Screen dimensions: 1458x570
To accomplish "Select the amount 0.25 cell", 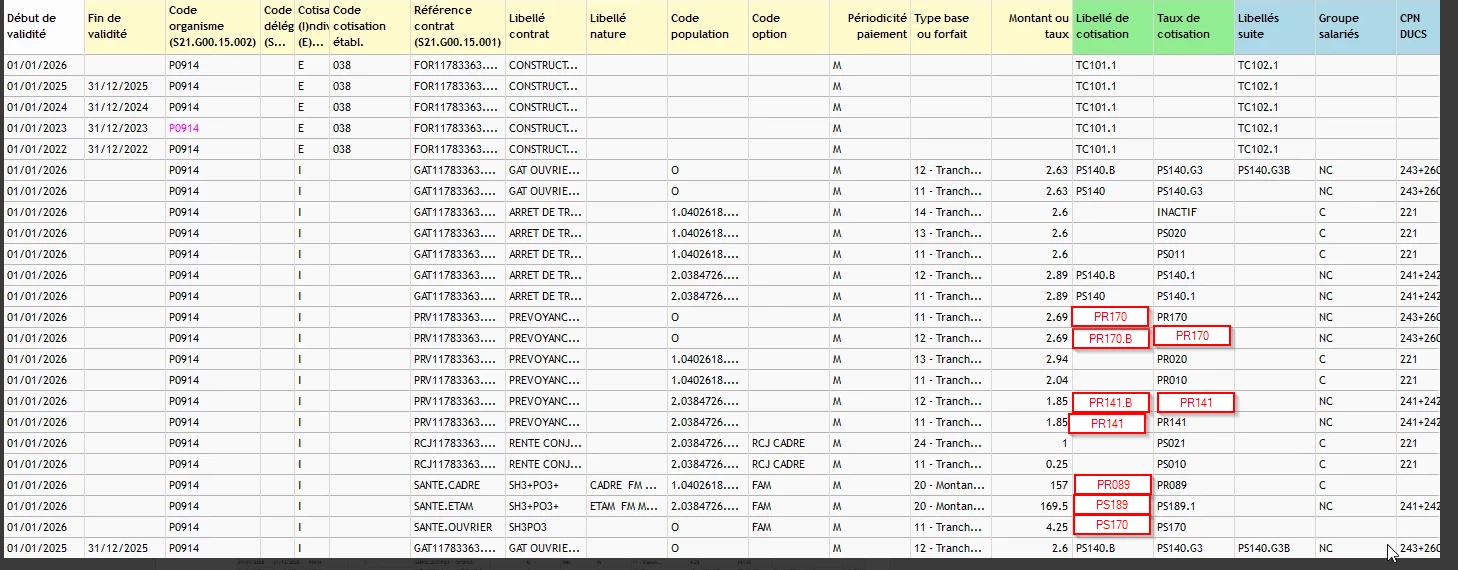I will coord(1031,464).
